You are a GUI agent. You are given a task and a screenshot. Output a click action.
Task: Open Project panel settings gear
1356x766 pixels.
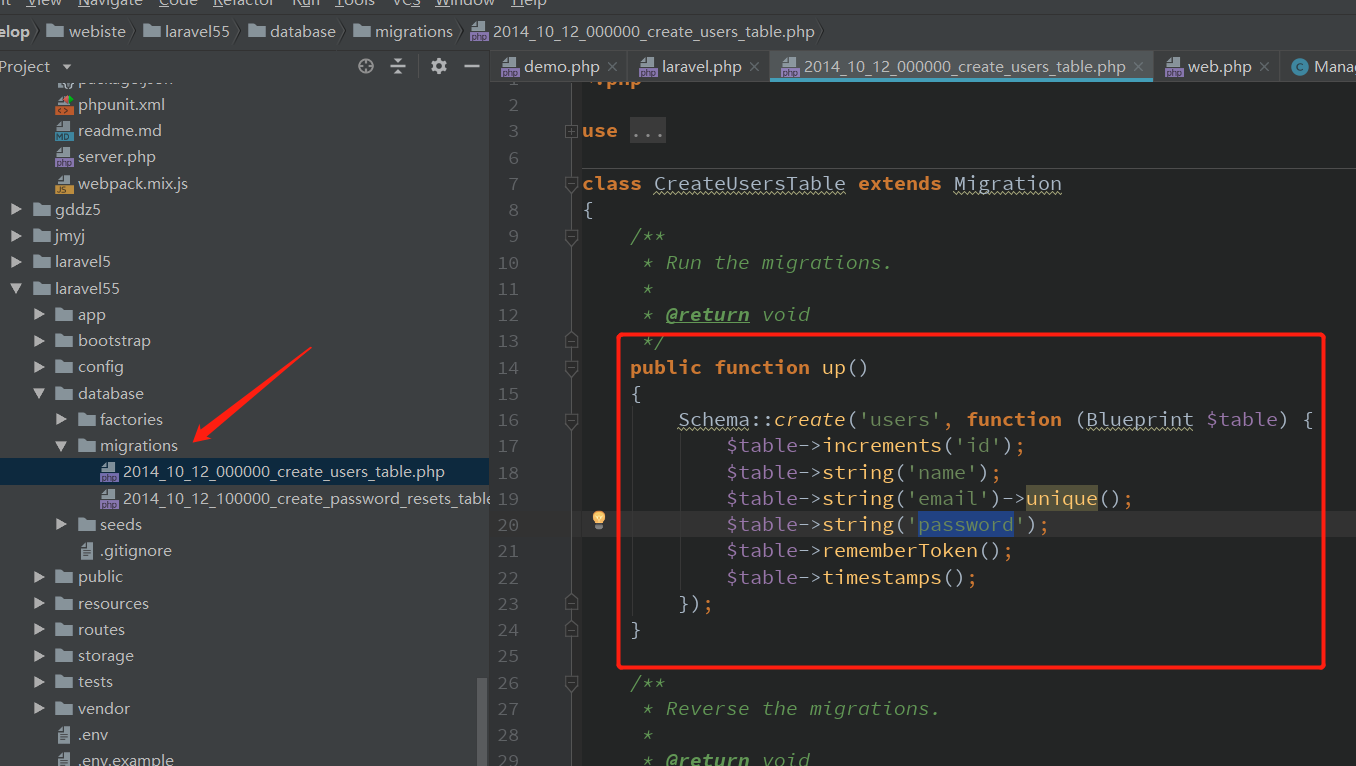pyautogui.click(x=439, y=66)
